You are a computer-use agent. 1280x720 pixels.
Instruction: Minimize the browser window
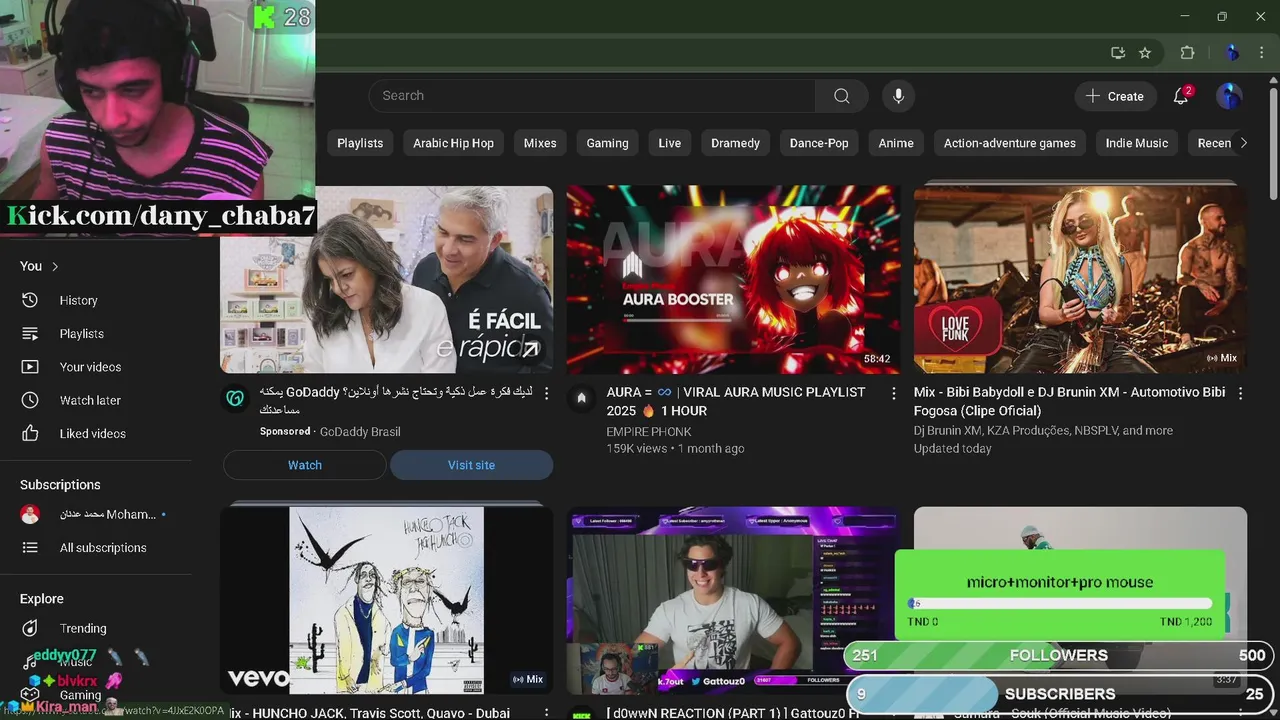(1185, 16)
